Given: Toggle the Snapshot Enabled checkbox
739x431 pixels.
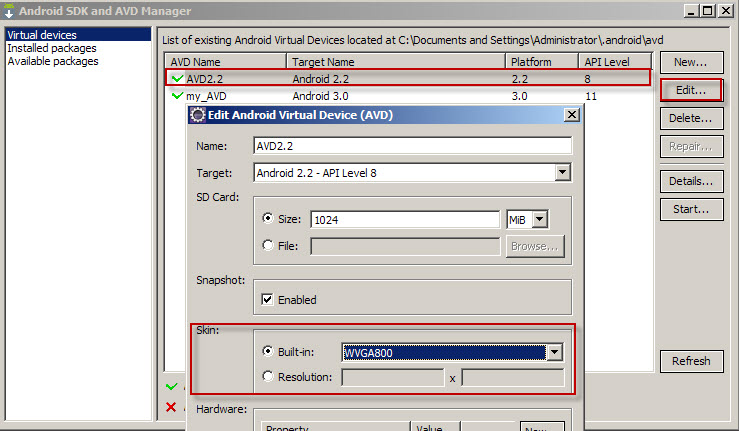Looking at the screenshot, I should click(x=267, y=299).
